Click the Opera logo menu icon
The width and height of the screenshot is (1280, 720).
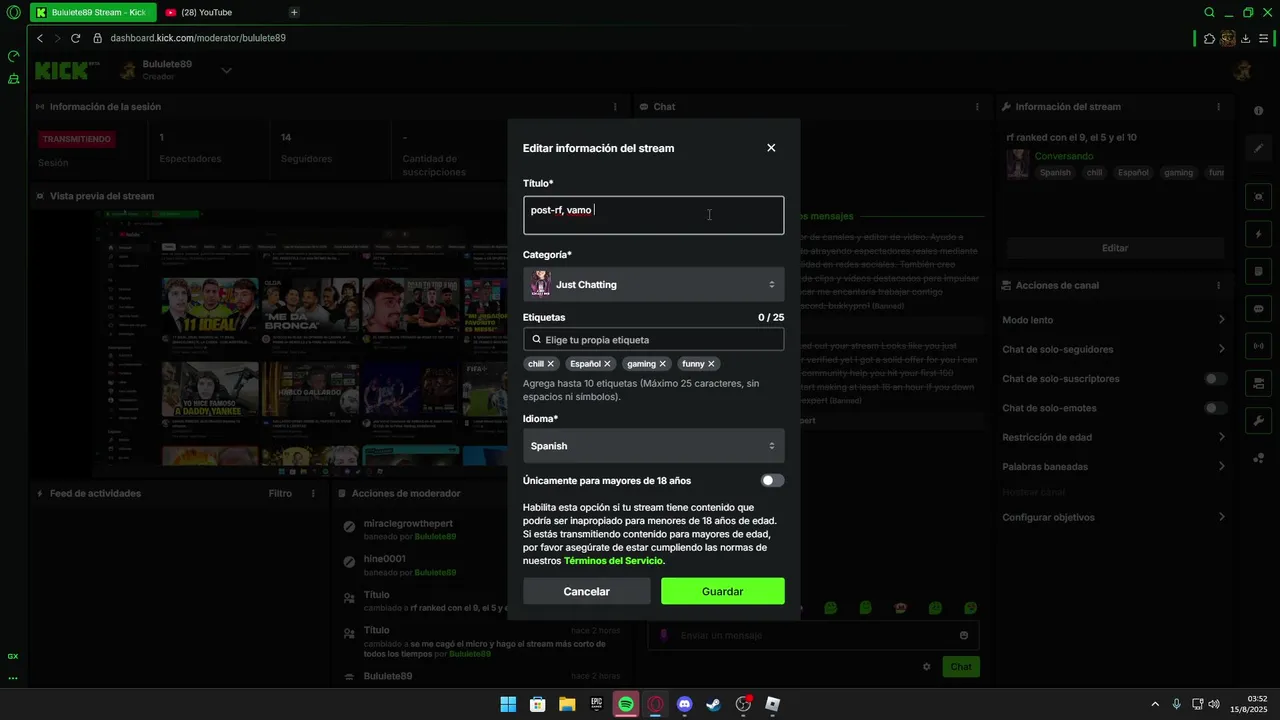pyautogui.click(x=13, y=13)
